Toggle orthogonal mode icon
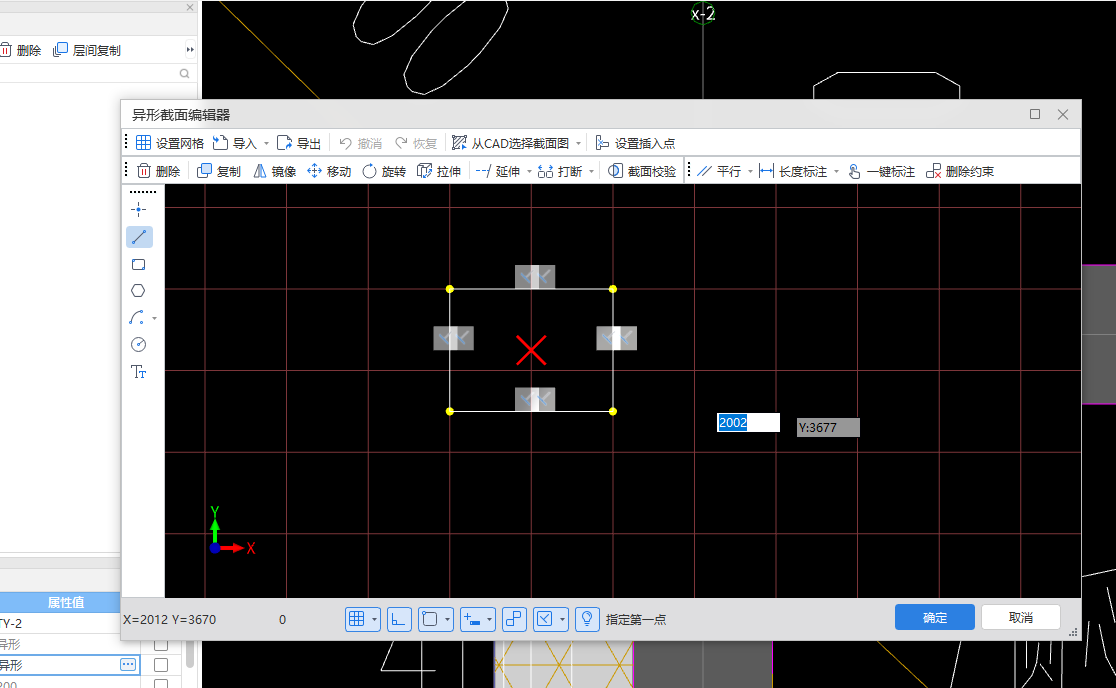 pos(399,619)
